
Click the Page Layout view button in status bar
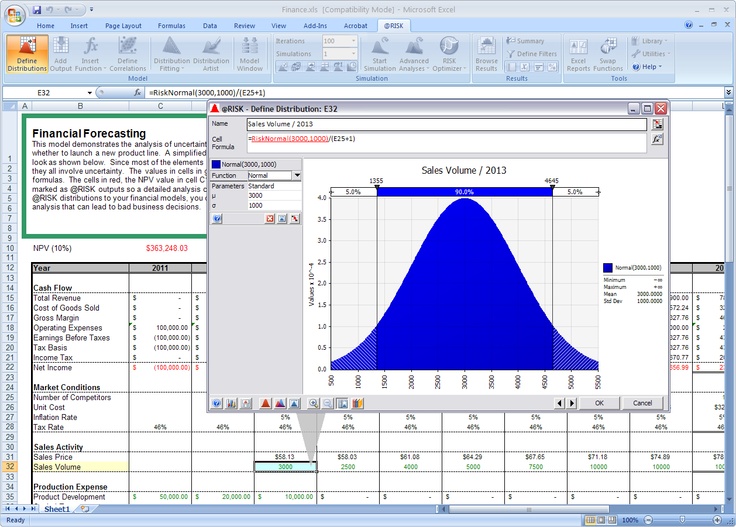(x=601, y=520)
